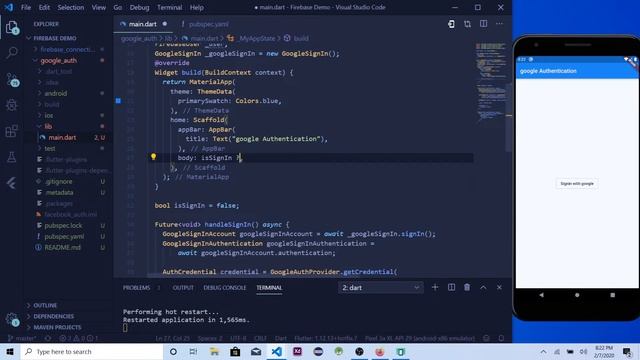This screenshot has width=640, height=360.
Task: Split the editor to the right
Action: pos(483,24)
